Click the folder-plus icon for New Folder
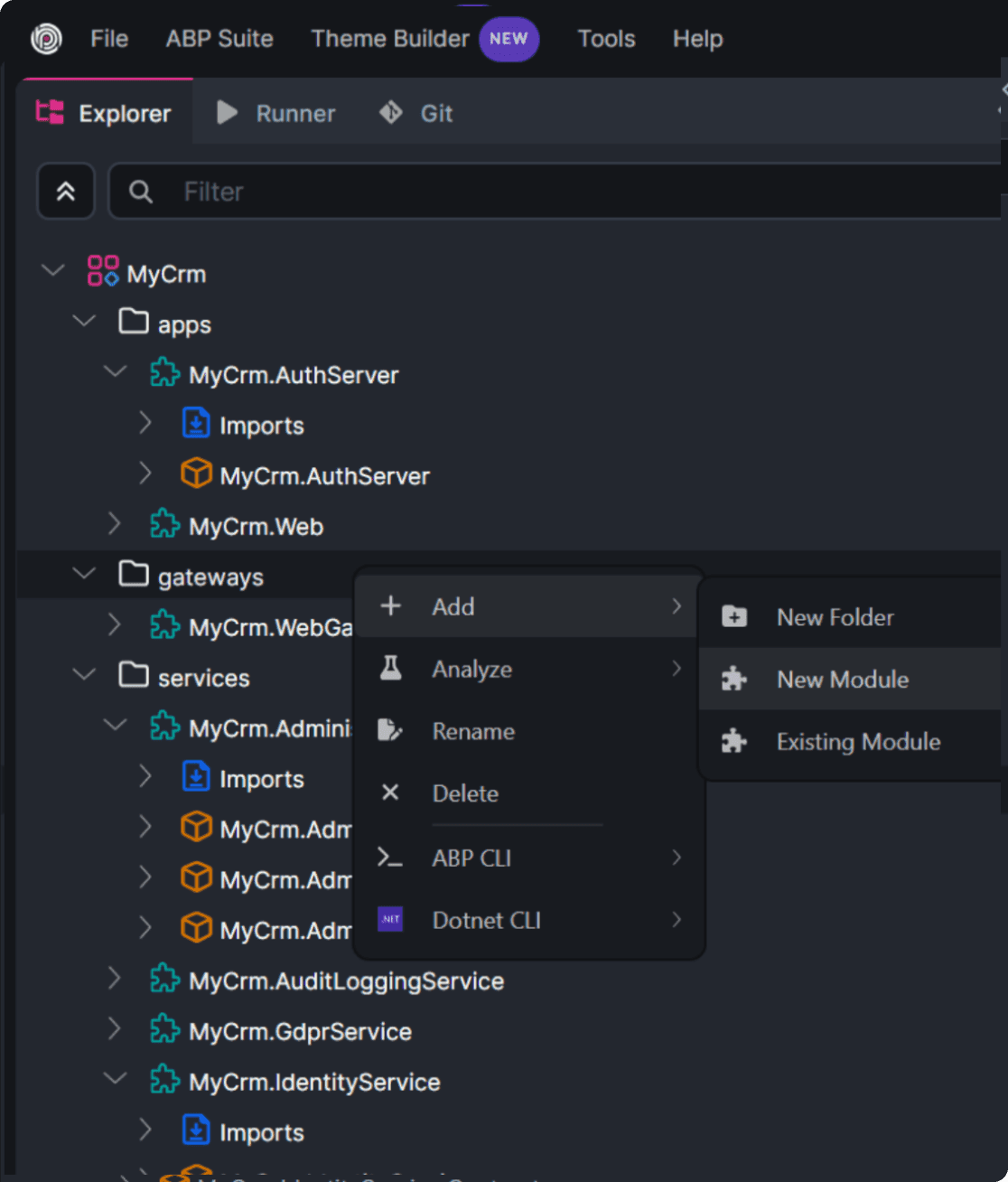The height and width of the screenshot is (1182, 1008). [734, 617]
